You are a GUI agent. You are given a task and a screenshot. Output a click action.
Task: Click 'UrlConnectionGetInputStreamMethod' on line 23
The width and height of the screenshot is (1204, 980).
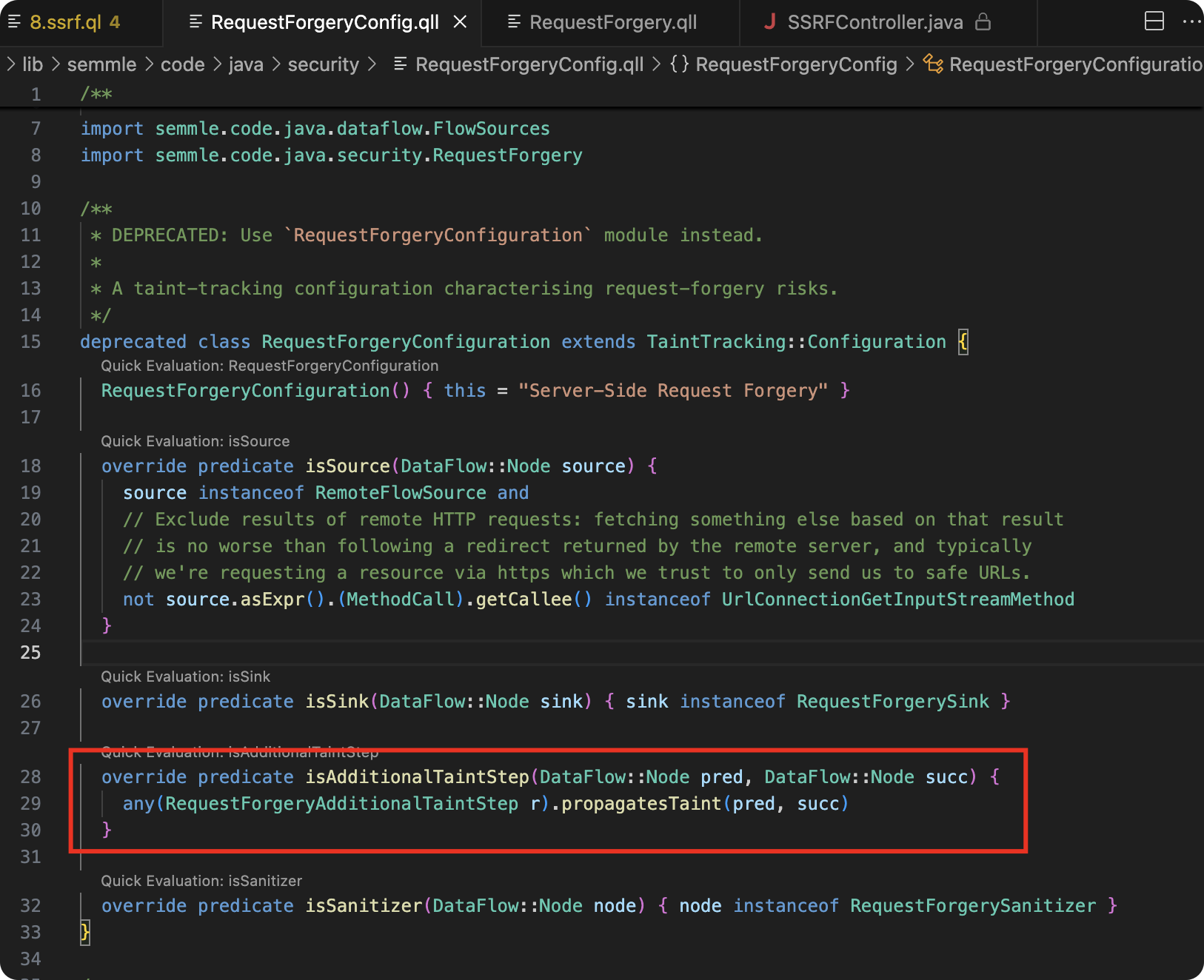pyautogui.click(x=898, y=599)
